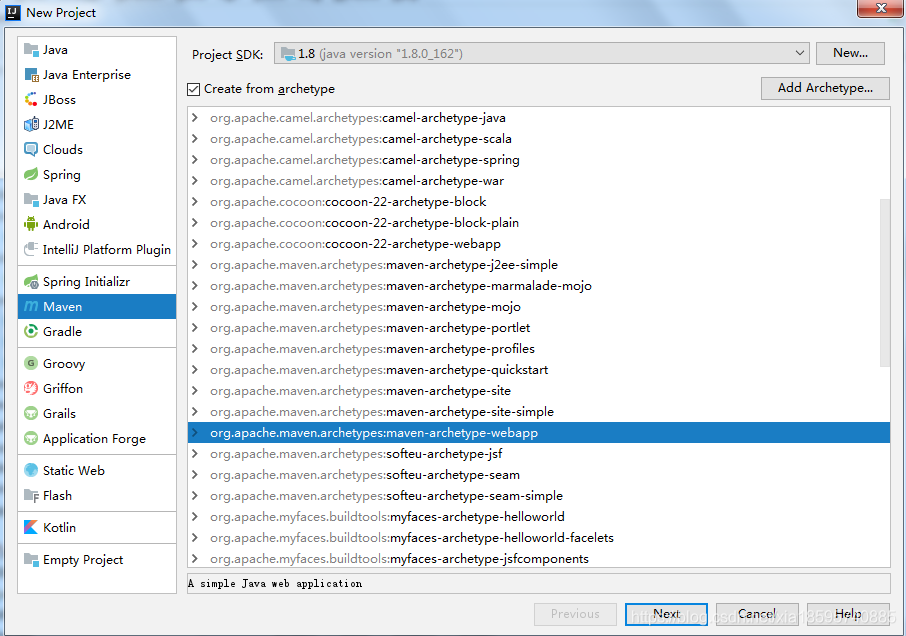Click the Spring leaf icon
The height and width of the screenshot is (636, 906).
tap(31, 174)
